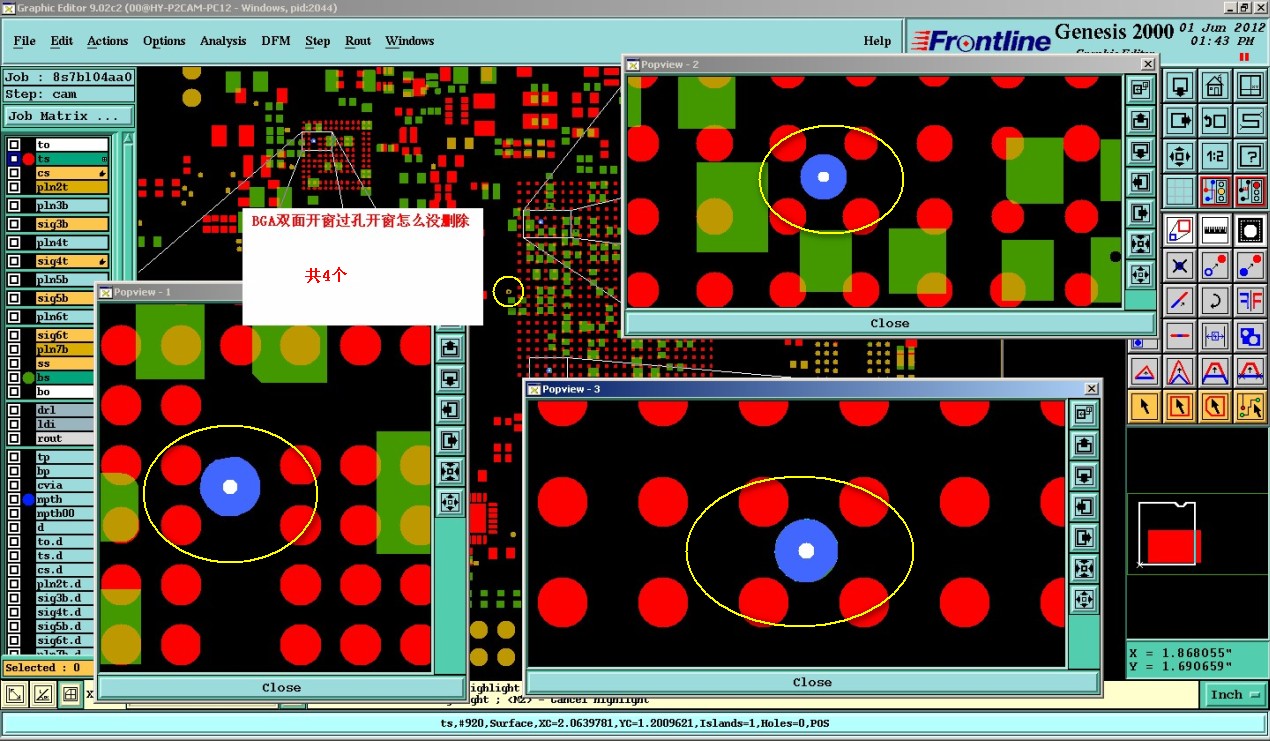Image resolution: width=1270 pixels, height=741 pixels.
Task: Toggle checkbox for layer bs
Action: tap(14, 378)
